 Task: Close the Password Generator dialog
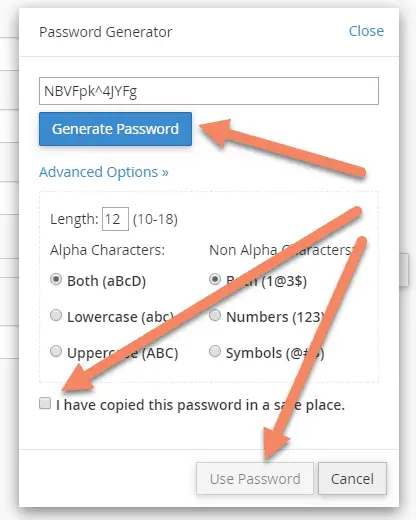[366, 31]
